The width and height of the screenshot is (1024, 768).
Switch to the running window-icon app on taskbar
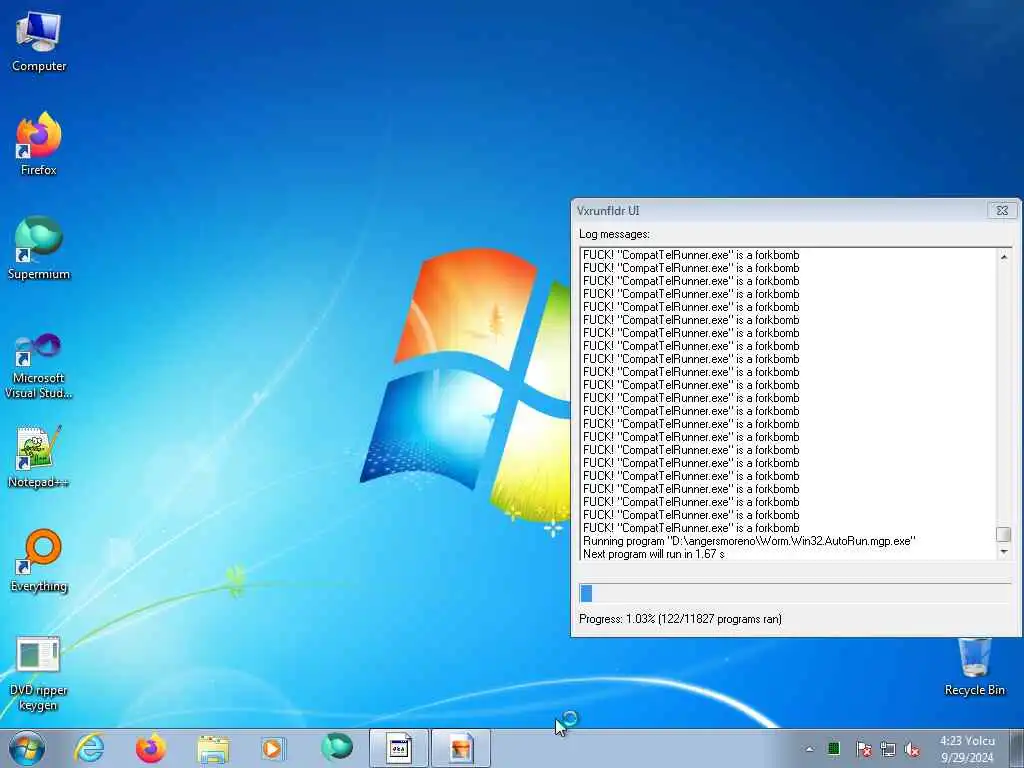click(x=398, y=748)
